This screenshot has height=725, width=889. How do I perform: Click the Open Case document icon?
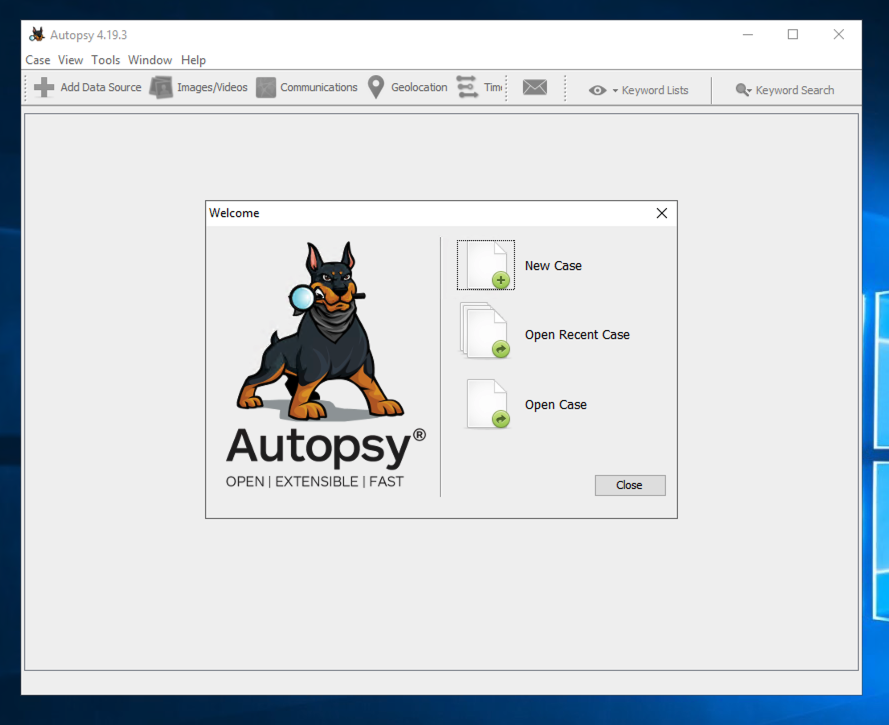pos(487,405)
